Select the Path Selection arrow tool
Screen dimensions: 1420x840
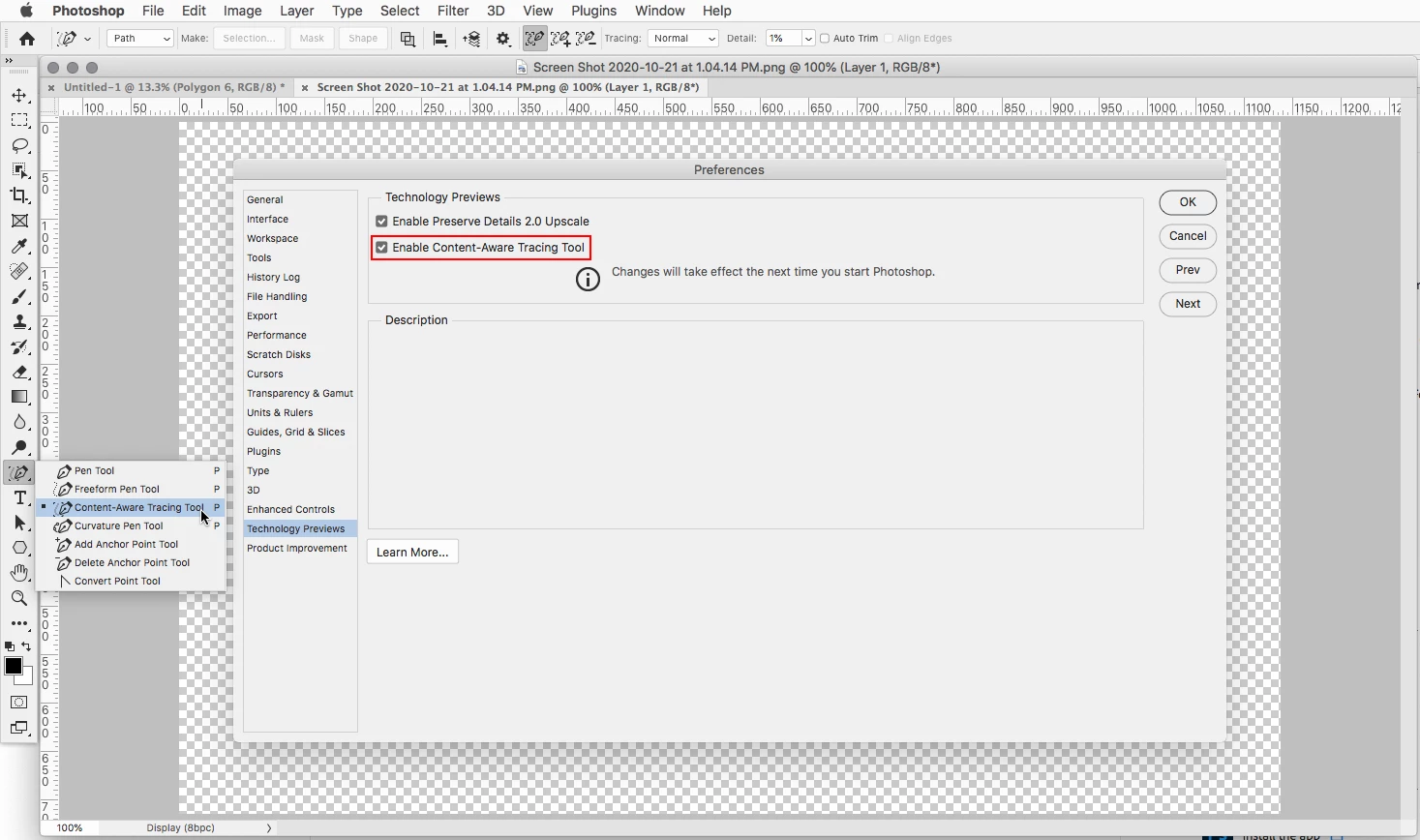tap(19, 524)
